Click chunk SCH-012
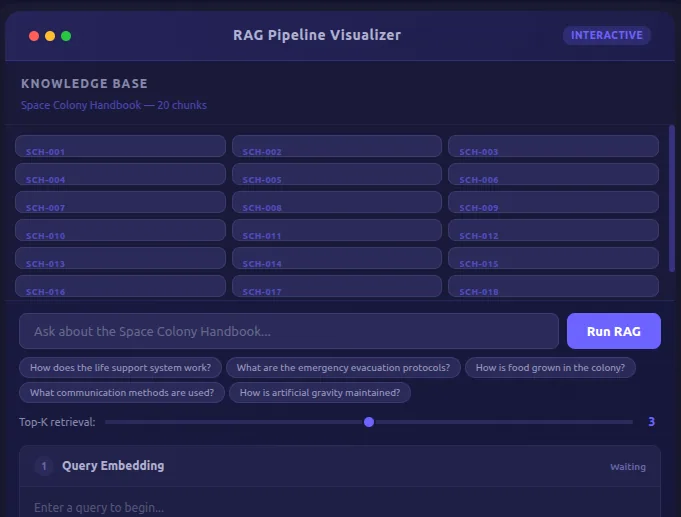The image size is (681, 517). click(553, 230)
